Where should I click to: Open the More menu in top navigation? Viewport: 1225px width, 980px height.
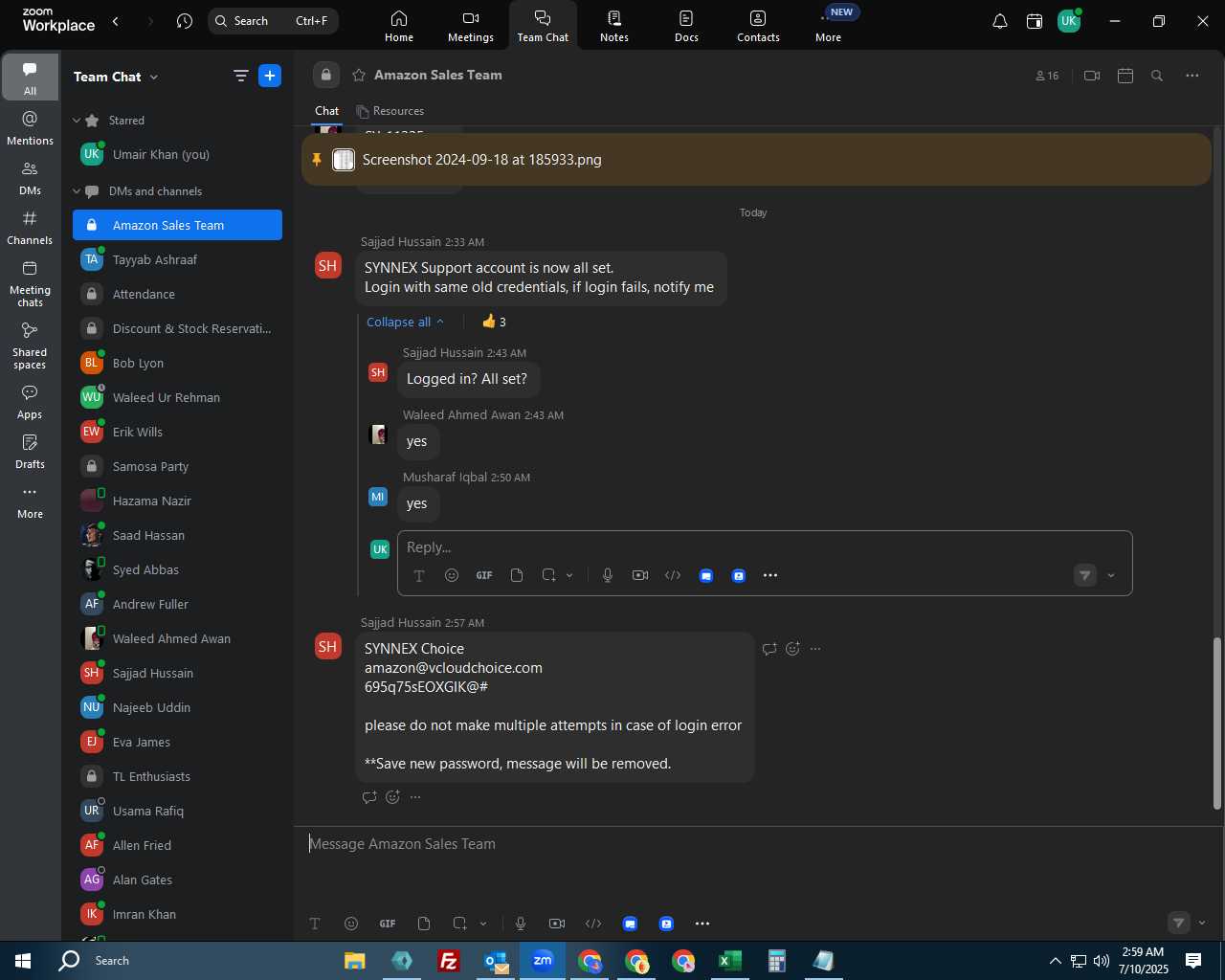click(x=829, y=26)
